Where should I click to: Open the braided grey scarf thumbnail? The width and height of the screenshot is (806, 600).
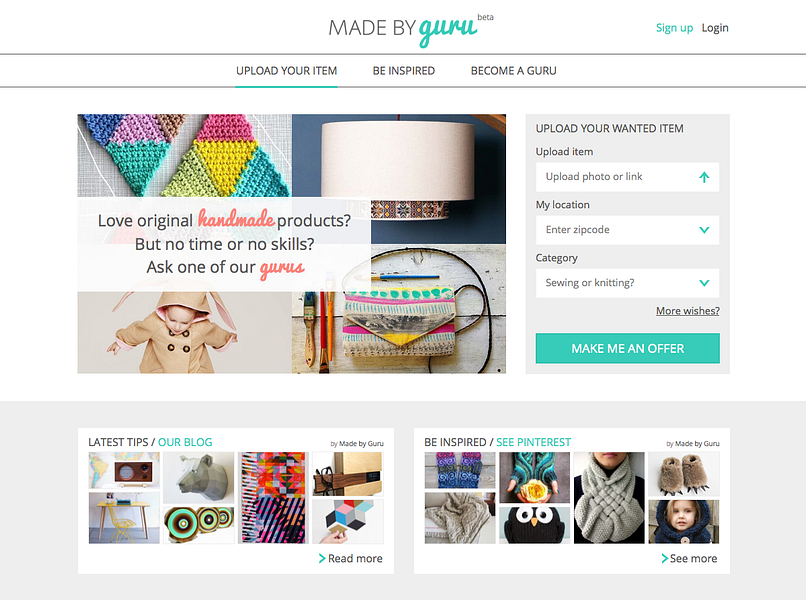[x=609, y=498]
